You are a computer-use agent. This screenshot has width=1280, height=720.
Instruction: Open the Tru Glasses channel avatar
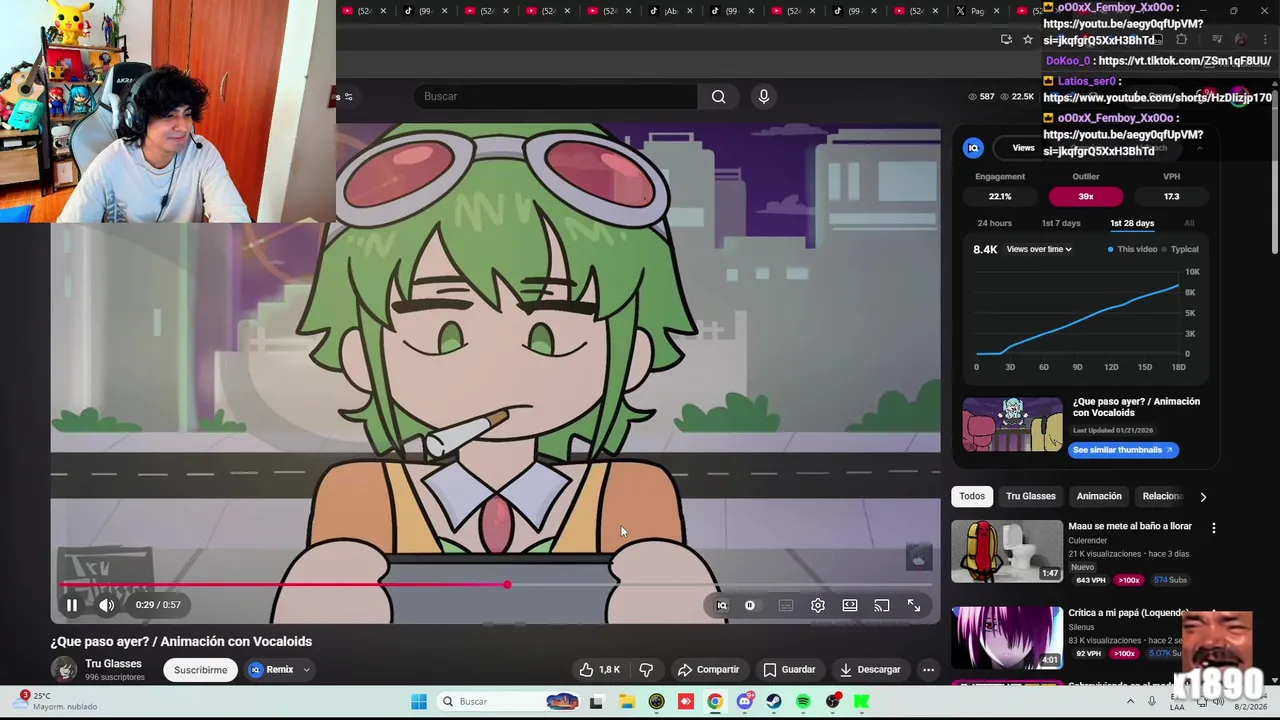click(x=64, y=669)
